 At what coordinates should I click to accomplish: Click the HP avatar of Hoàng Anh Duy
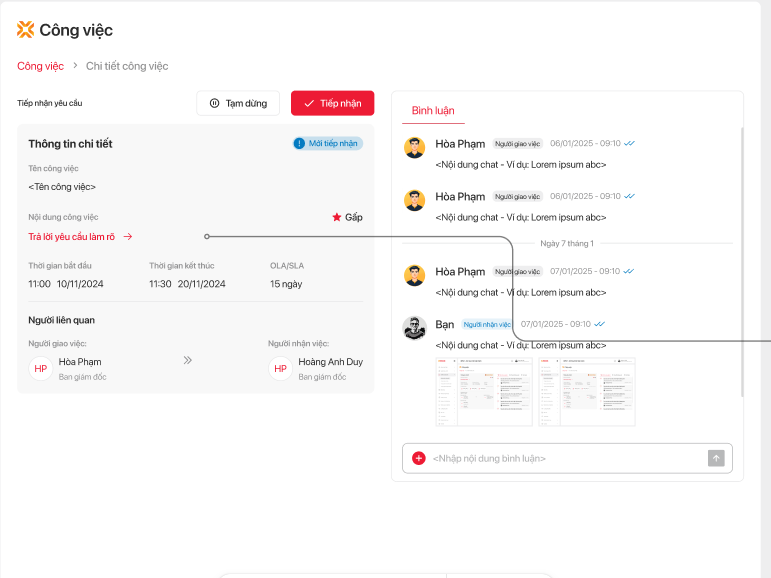coord(280,369)
